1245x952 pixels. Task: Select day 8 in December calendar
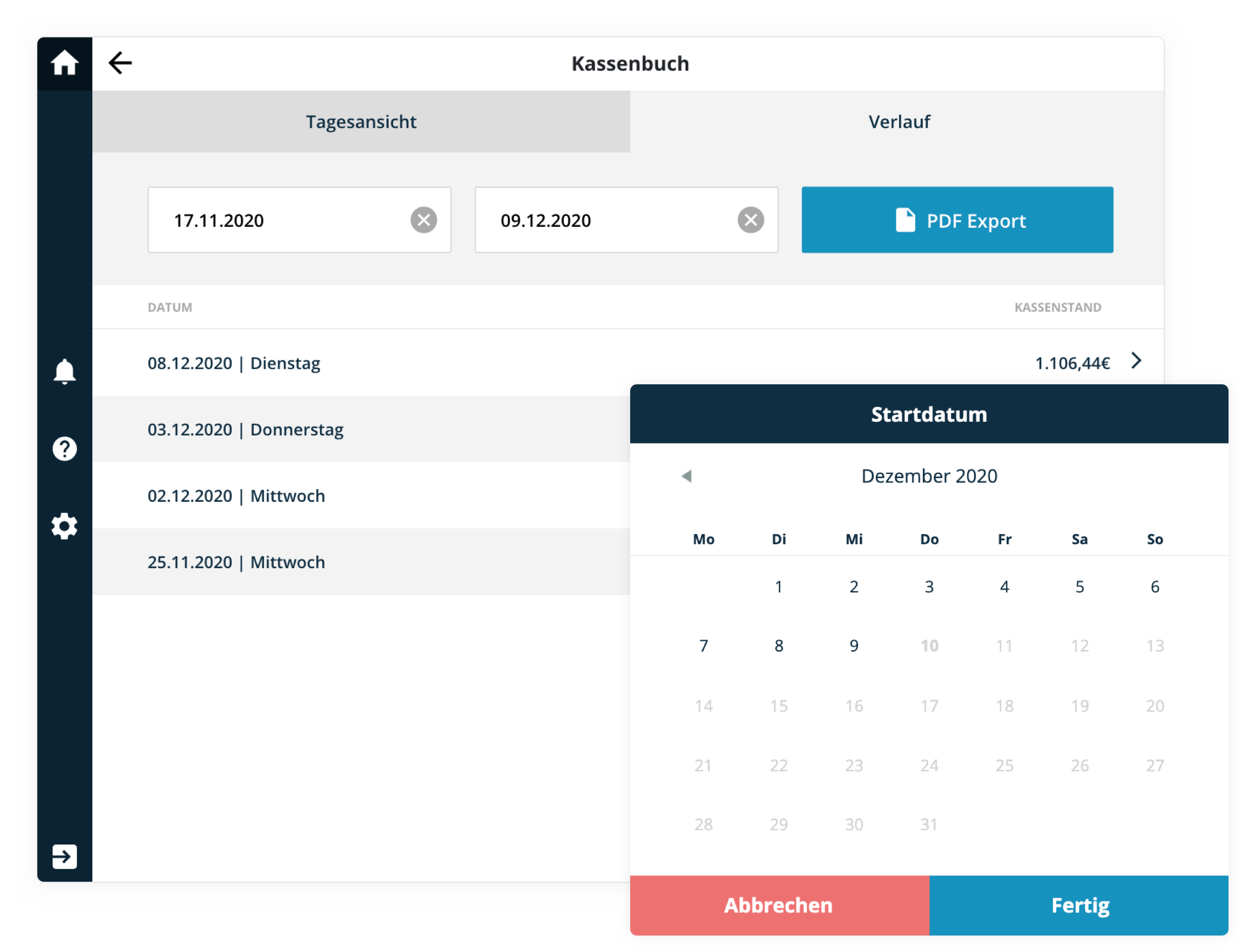(x=779, y=646)
